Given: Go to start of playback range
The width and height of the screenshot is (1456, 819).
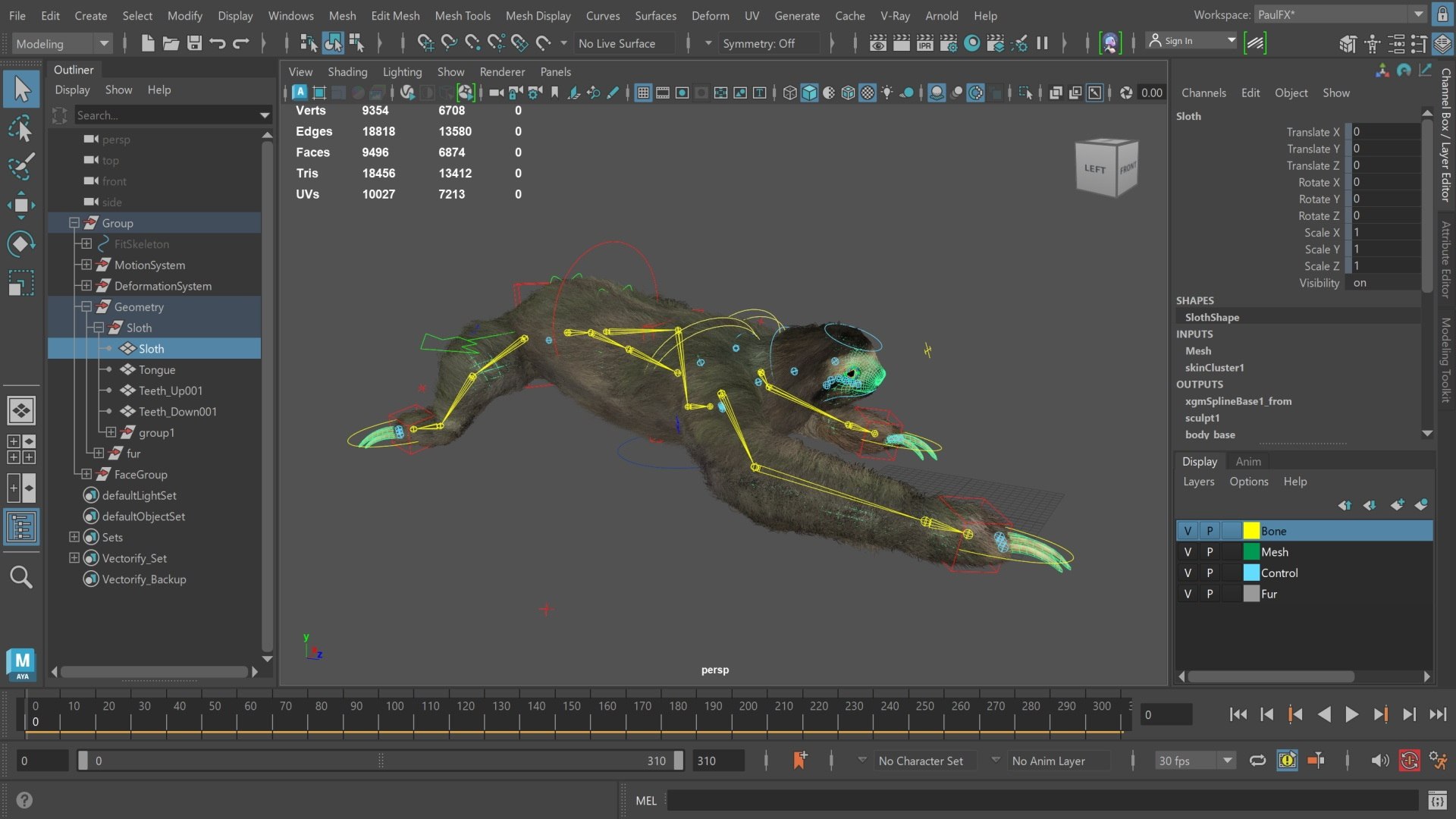Looking at the screenshot, I should (1238, 714).
